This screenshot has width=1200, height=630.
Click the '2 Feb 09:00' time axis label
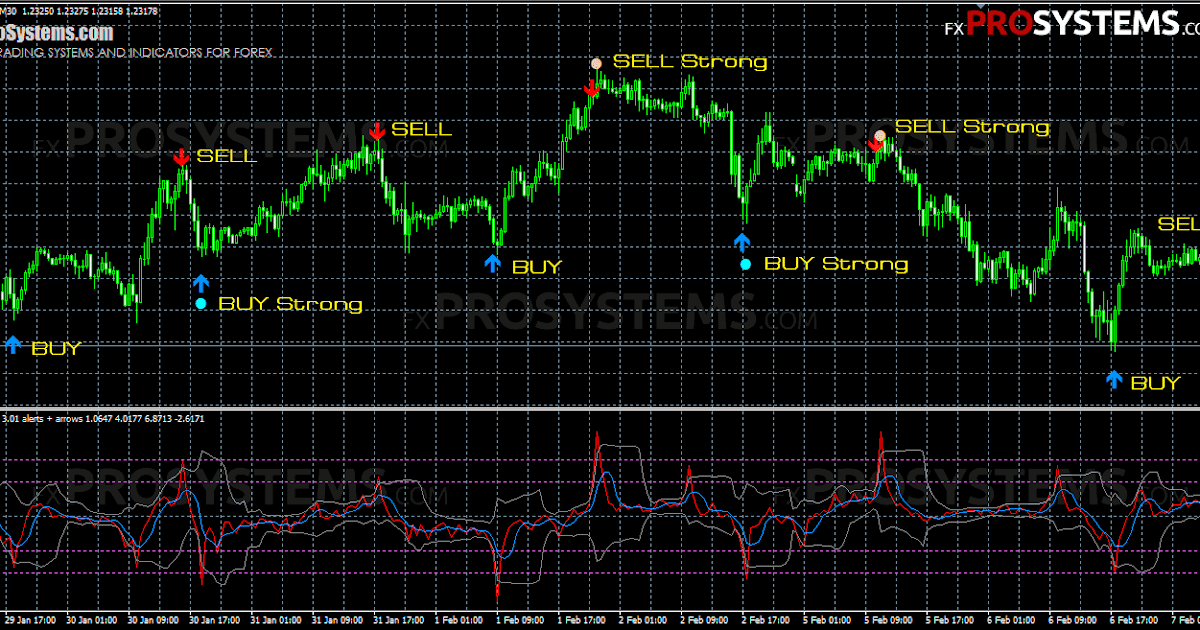(x=703, y=620)
